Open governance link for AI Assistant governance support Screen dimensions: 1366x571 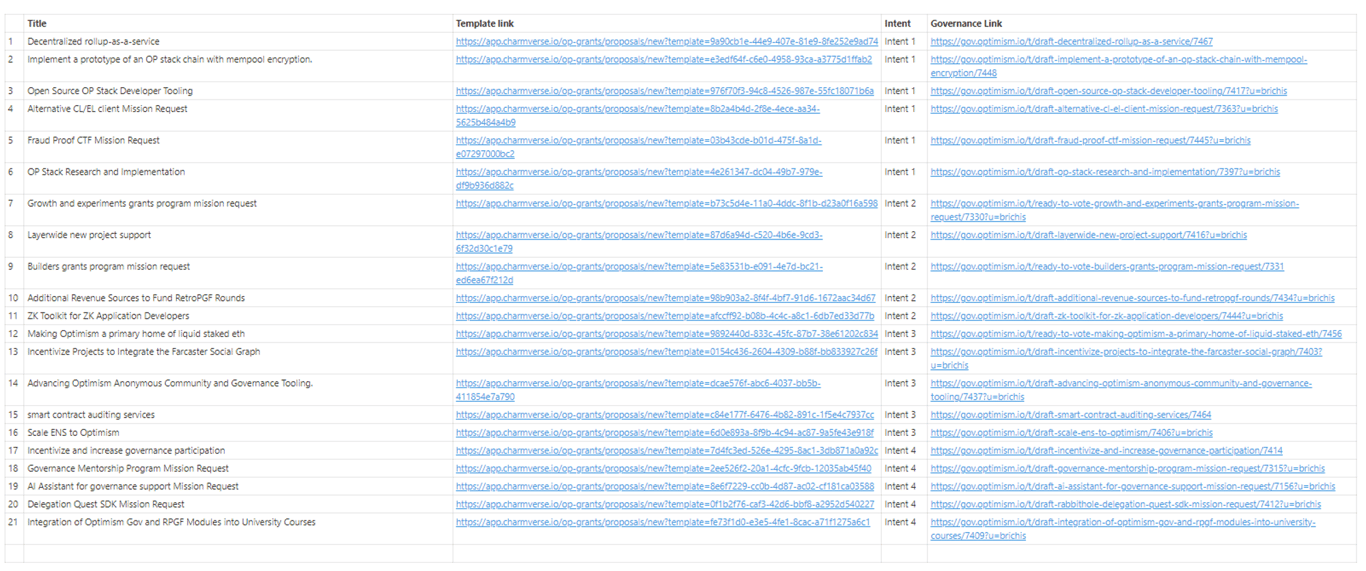[x=1131, y=487]
